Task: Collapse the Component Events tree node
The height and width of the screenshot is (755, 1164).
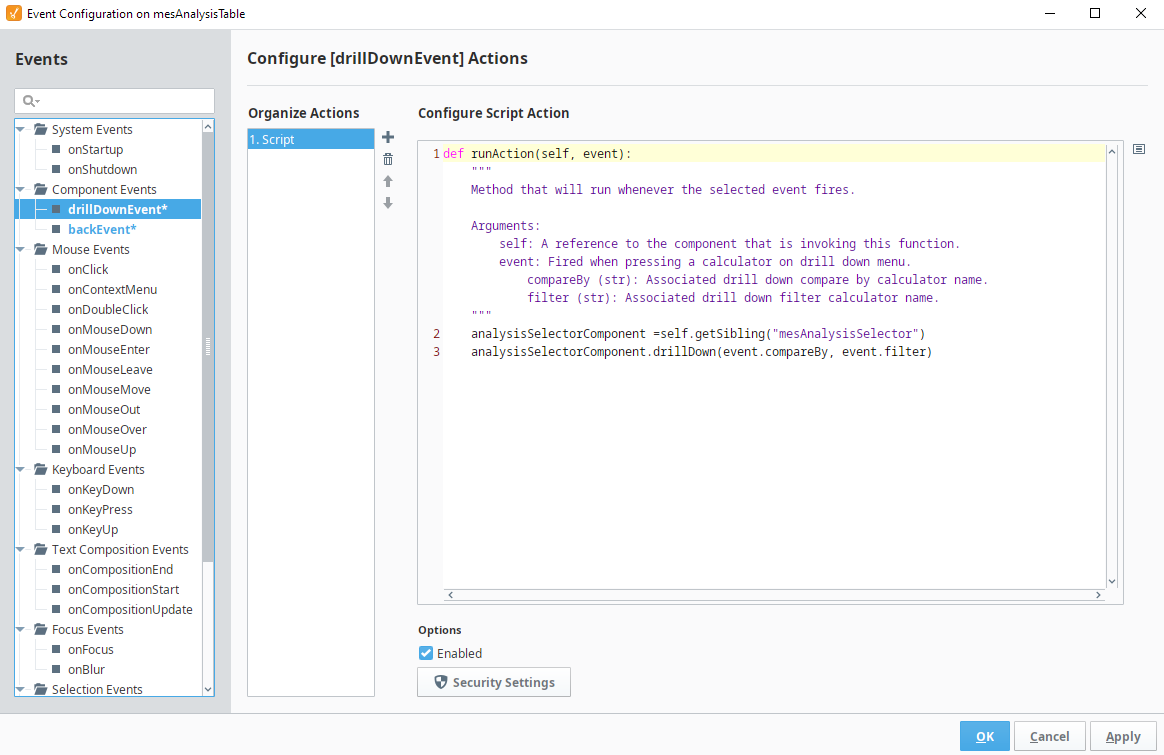Action: tap(21, 189)
